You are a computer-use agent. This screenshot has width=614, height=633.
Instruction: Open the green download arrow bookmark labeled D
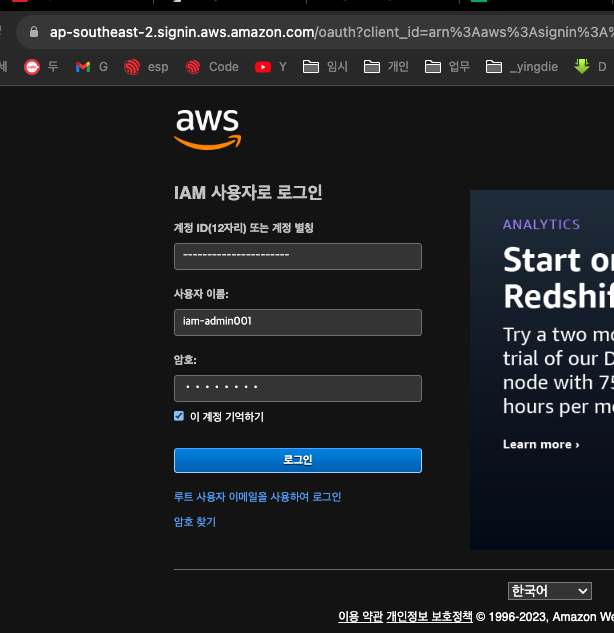point(590,67)
